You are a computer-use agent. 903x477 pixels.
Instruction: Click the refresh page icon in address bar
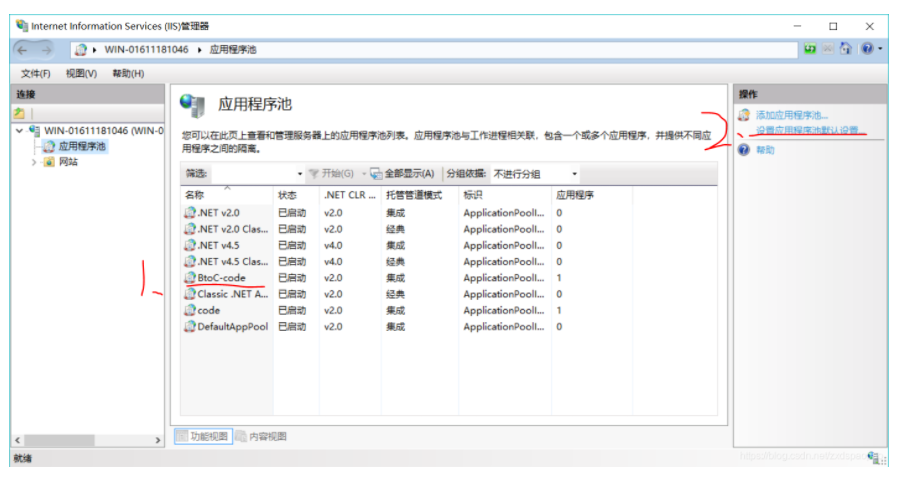pyautogui.click(x=811, y=49)
